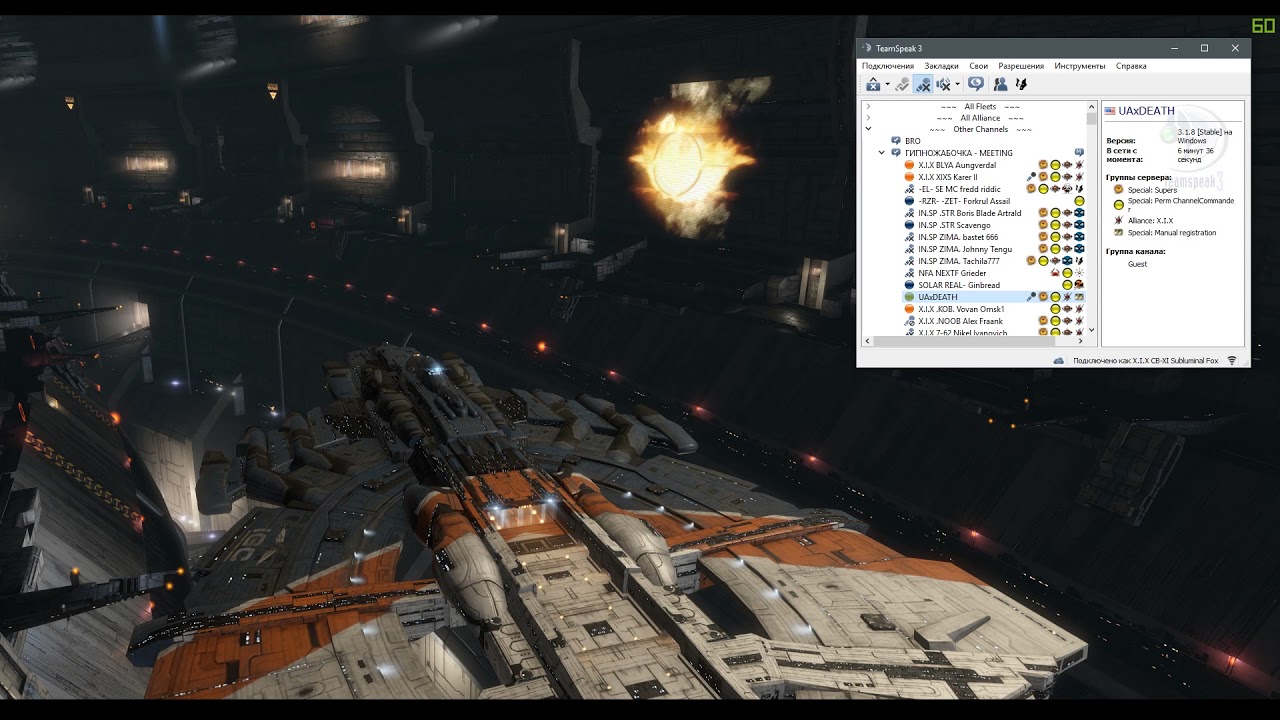Image resolution: width=1280 pixels, height=720 pixels.
Task: Select user IN.SP ZIMA. Johnny Tengu
Action: [965, 249]
